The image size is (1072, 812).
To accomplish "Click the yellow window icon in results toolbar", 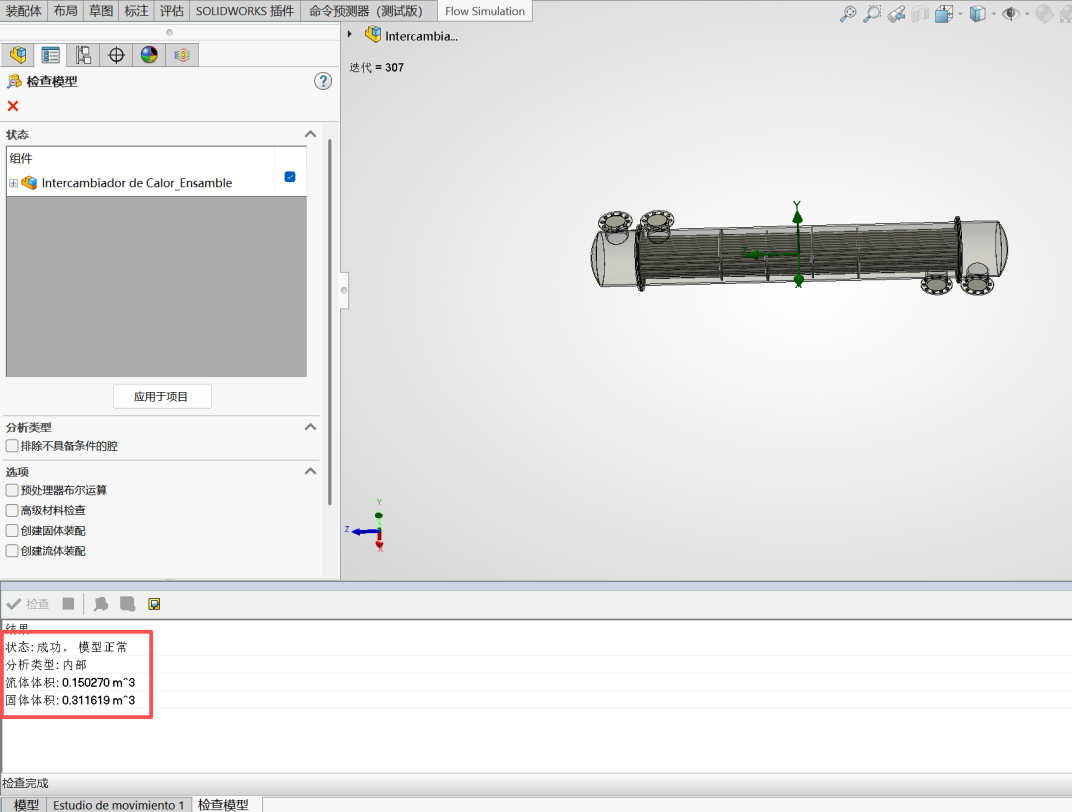I will [x=155, y=604].
